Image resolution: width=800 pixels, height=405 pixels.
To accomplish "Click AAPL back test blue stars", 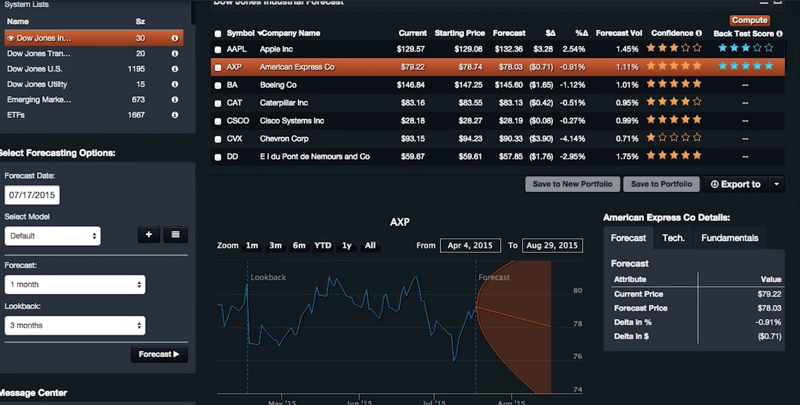I will [745, 48].
